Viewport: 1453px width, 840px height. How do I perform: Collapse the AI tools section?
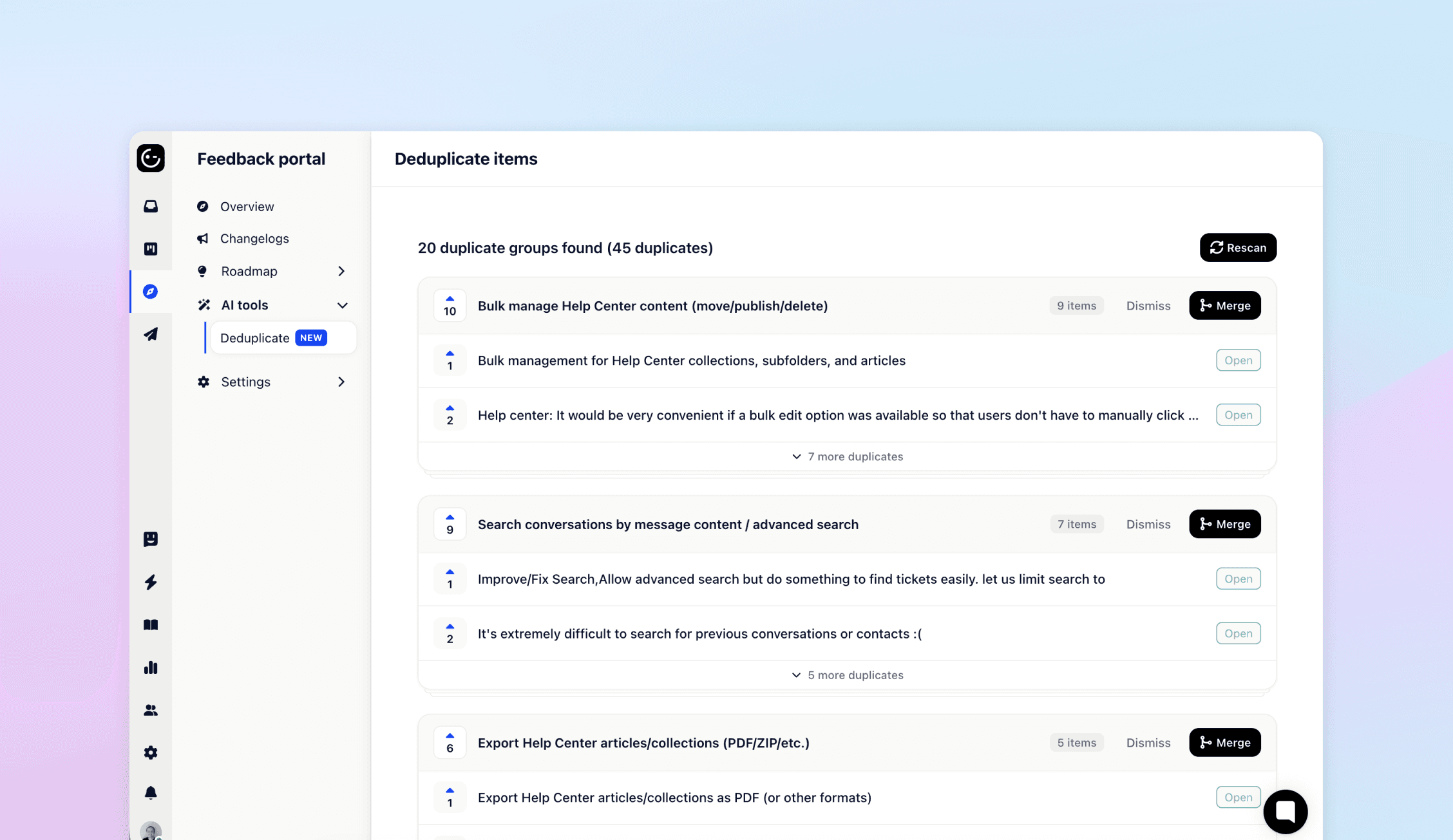(342, 305)
